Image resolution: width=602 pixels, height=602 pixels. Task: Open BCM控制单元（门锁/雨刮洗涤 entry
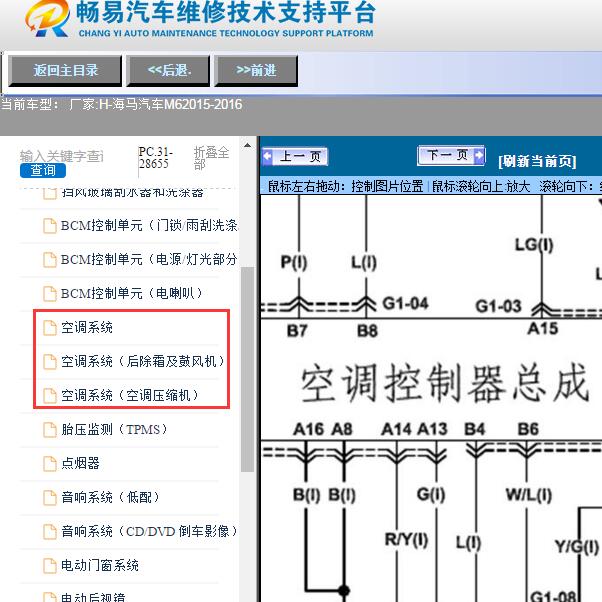(x=149, y=225)
